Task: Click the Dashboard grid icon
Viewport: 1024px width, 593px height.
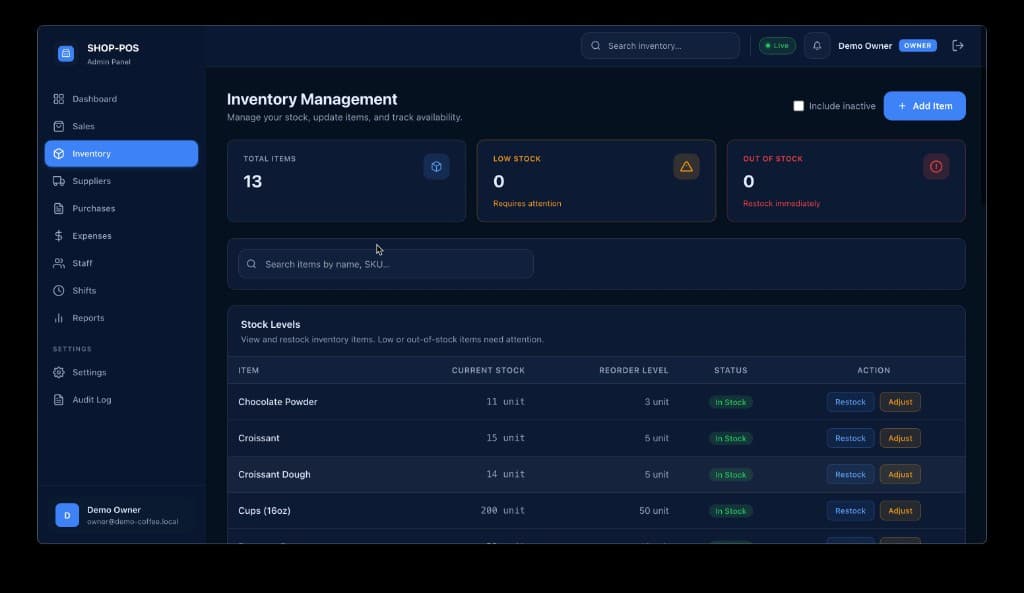Action: [59, 99]
